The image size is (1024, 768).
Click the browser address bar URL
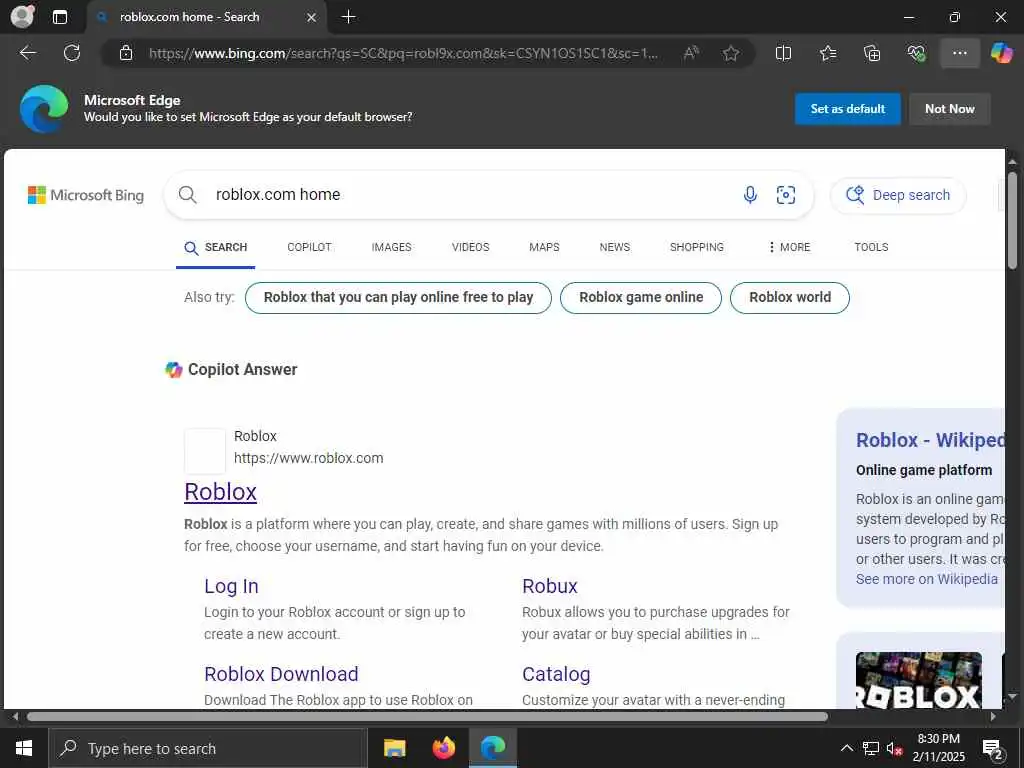pyautogui.click(x=403, y=53)
